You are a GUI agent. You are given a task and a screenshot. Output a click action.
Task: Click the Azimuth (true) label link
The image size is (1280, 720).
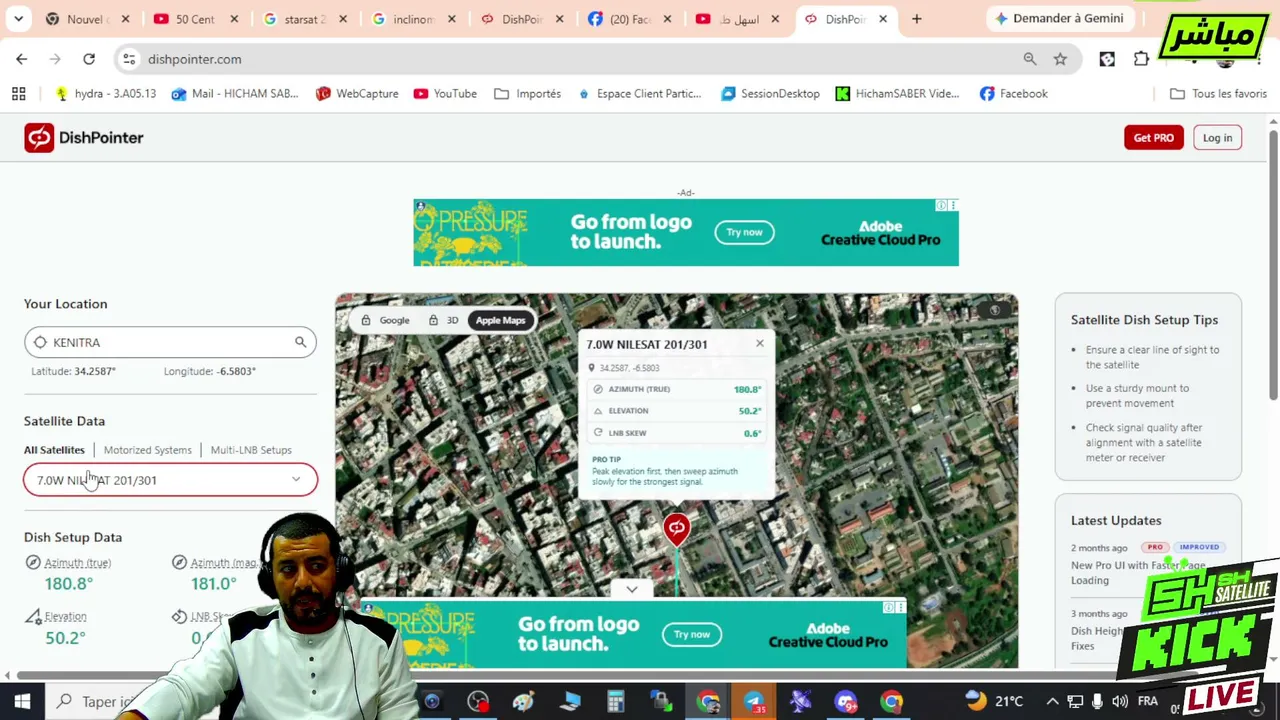click(78, 563)
